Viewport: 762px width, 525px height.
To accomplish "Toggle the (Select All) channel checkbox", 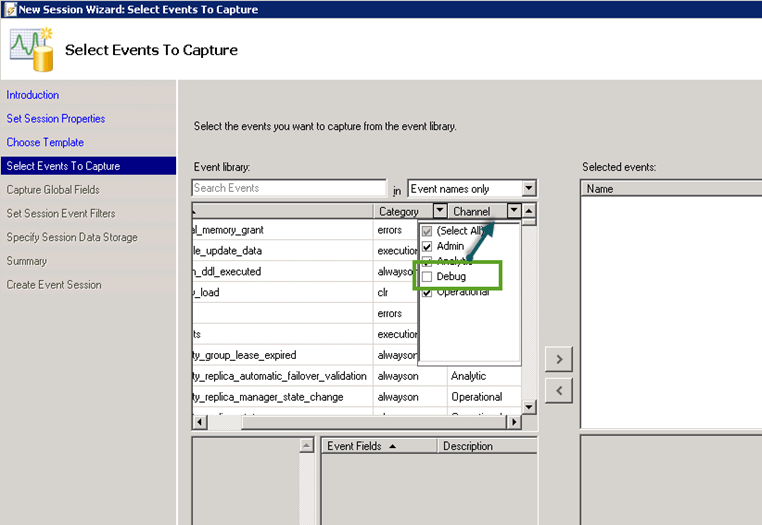I will click(428, 231).
